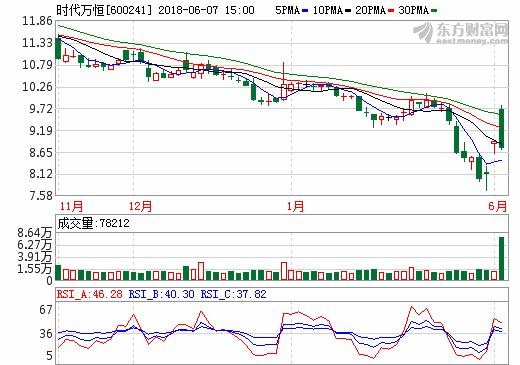Click the 成交量:78212 volume header
Viewport: 520px width, 365px height.
click(93, 223)
